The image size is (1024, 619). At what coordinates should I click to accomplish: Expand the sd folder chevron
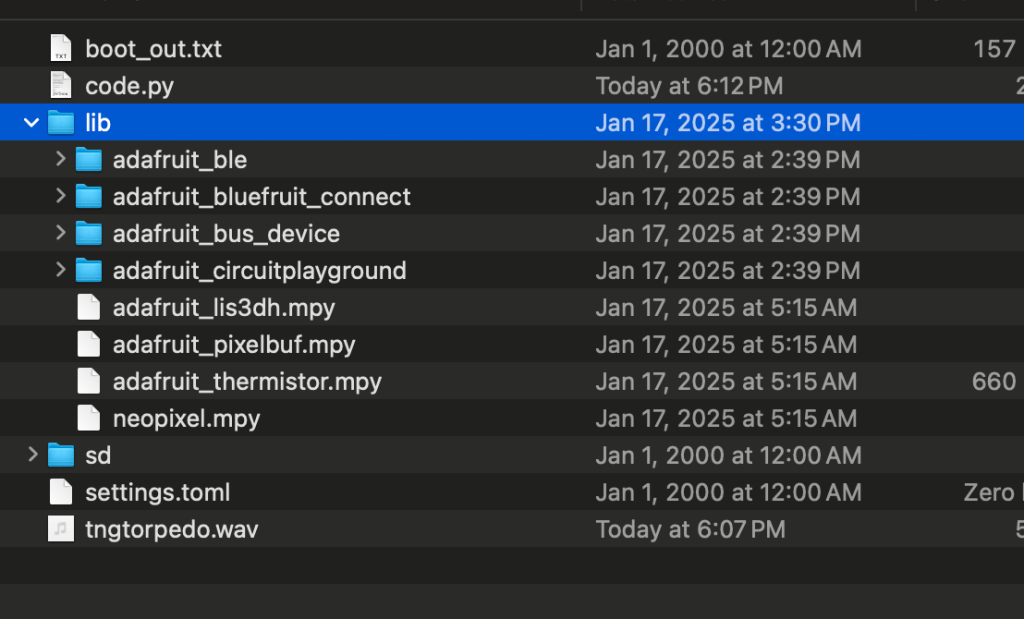pos(32,455)
